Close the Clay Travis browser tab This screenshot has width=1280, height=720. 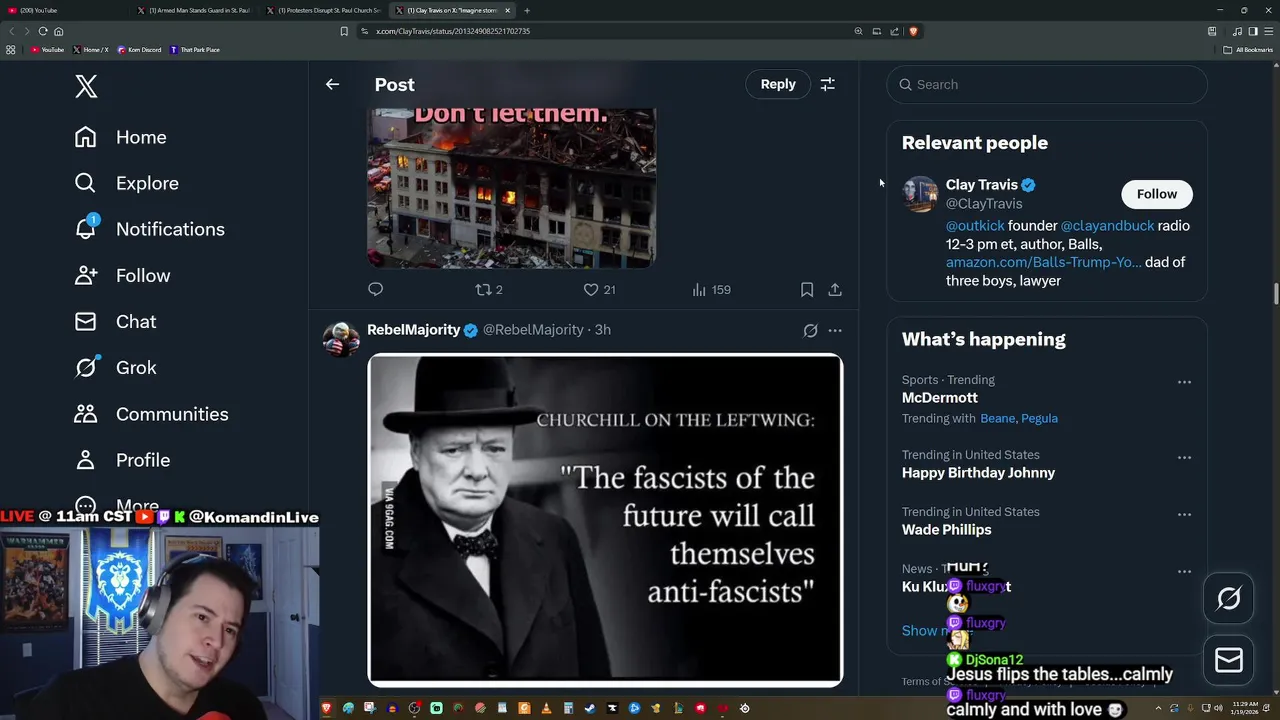[508, 10]
